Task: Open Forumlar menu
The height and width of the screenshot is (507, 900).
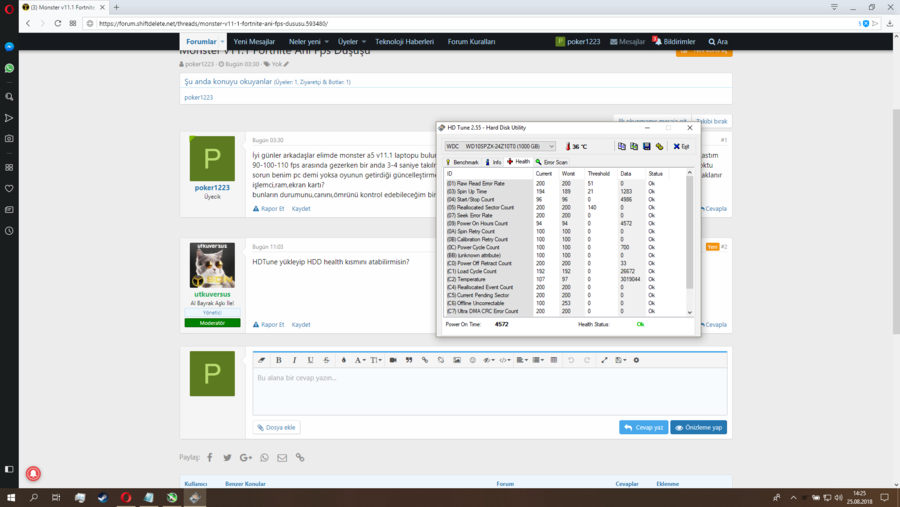Action: (x=201, y=41)
